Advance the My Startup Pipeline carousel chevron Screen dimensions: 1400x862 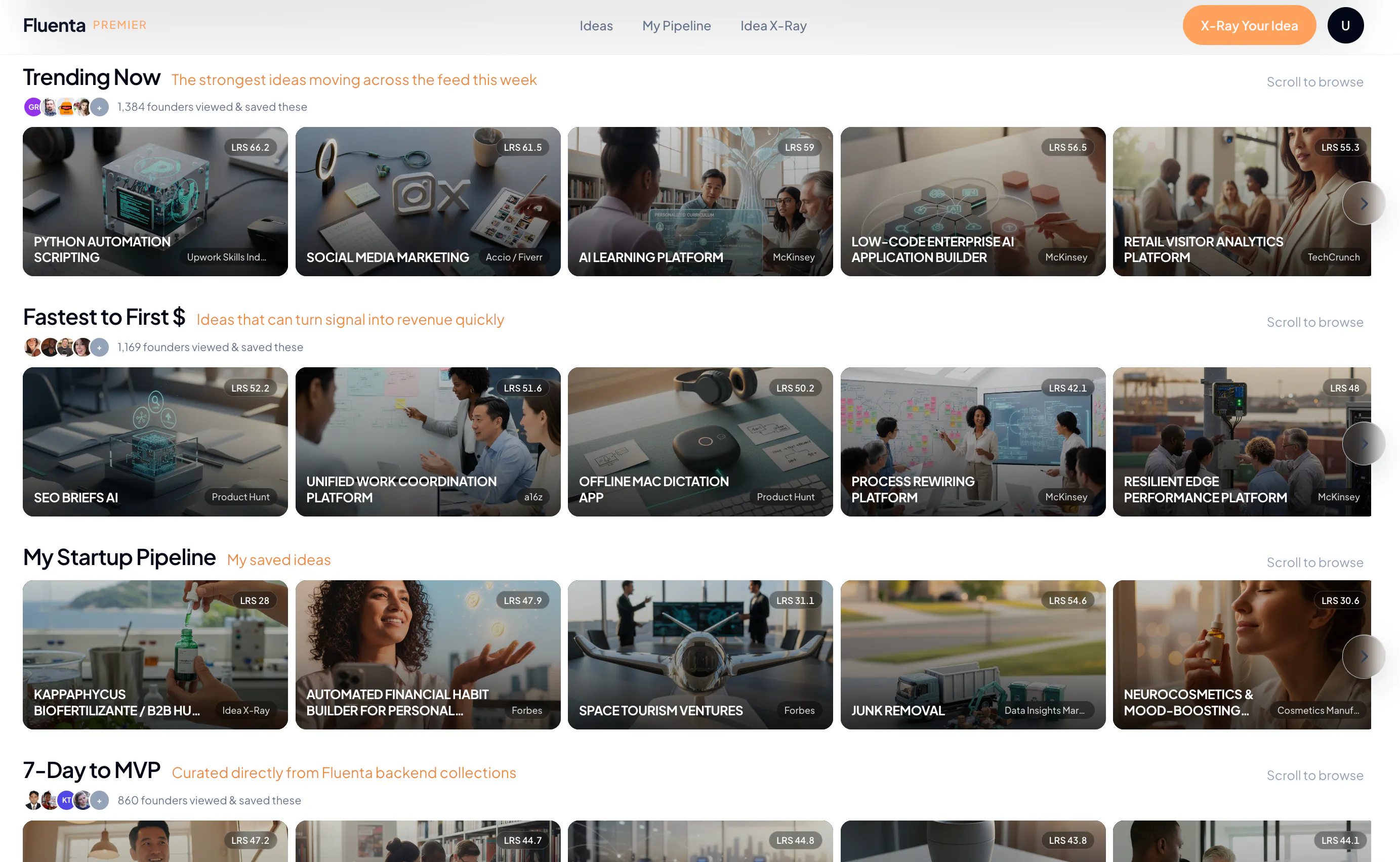point(1364,656)
